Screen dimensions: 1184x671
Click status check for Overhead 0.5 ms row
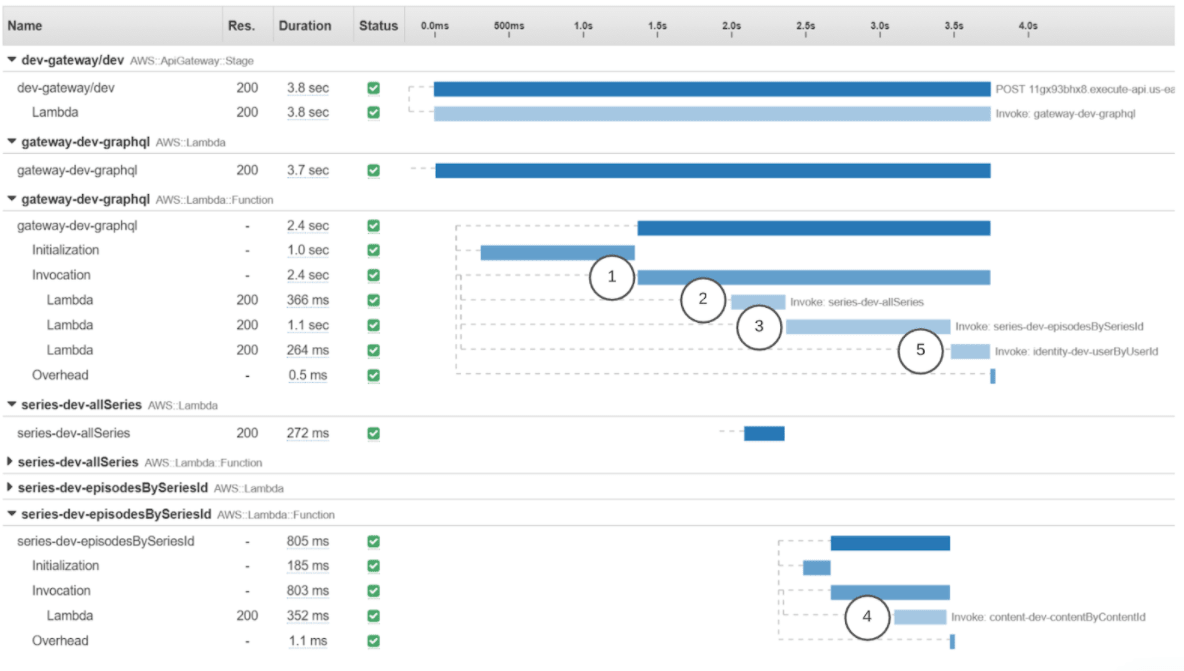pos(374,375)
